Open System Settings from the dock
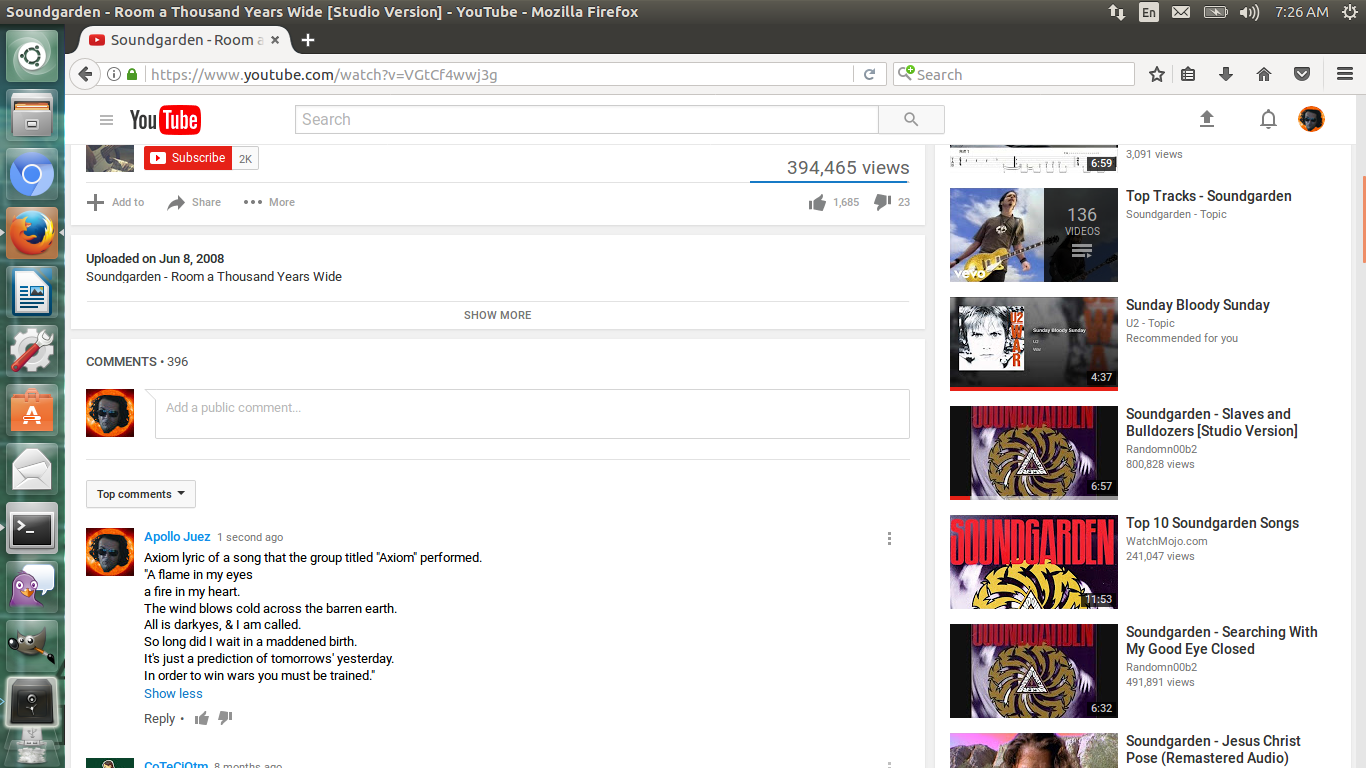Screen dimensions: 1366x768 click(32, 352)
